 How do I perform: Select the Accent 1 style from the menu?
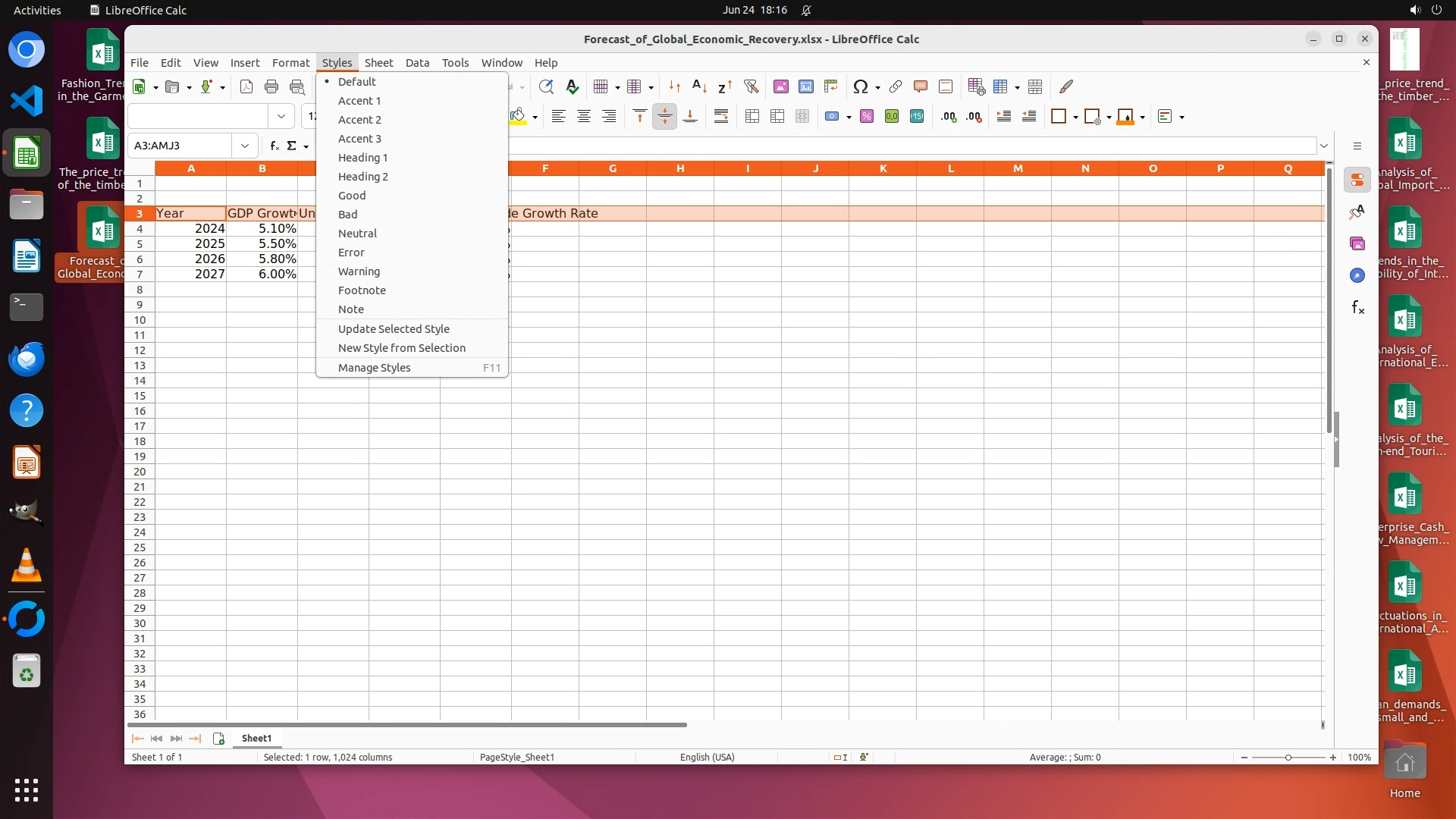click(359, 101)
